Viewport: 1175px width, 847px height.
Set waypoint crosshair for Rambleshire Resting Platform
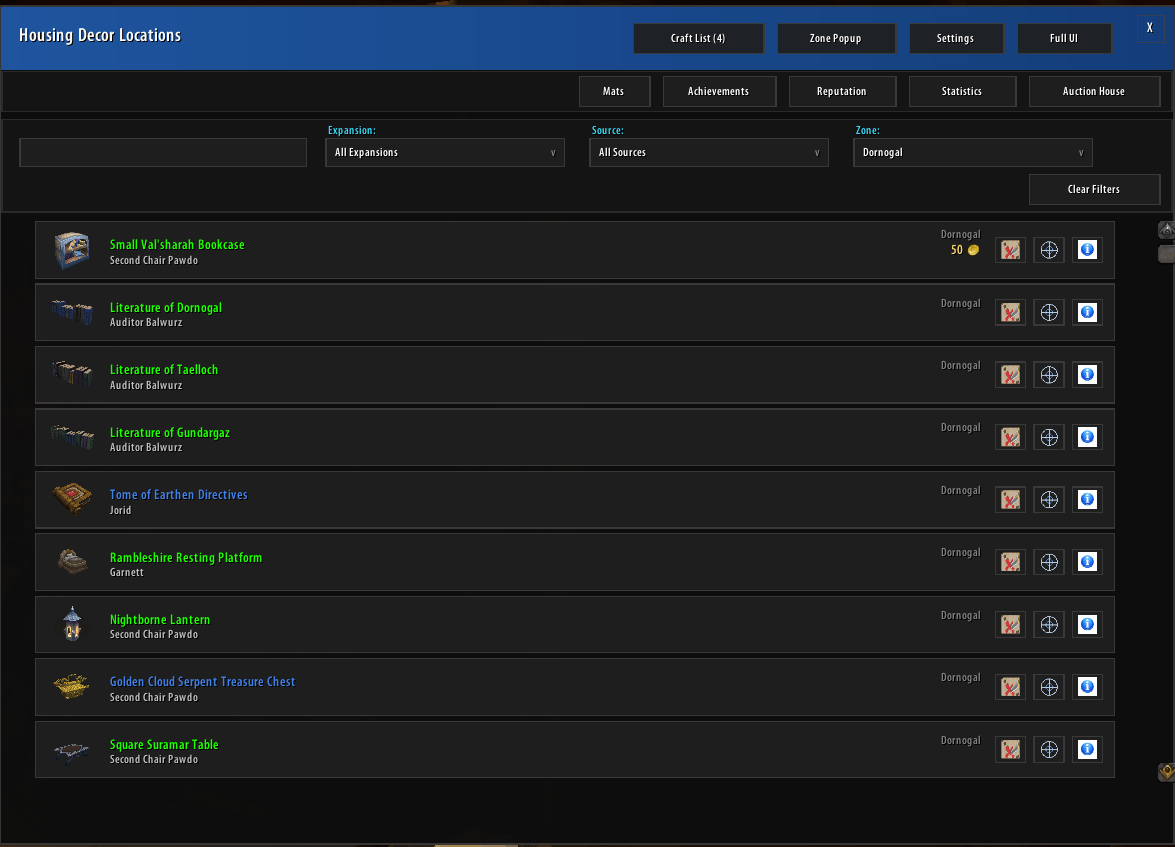(x=1049, y=561)
